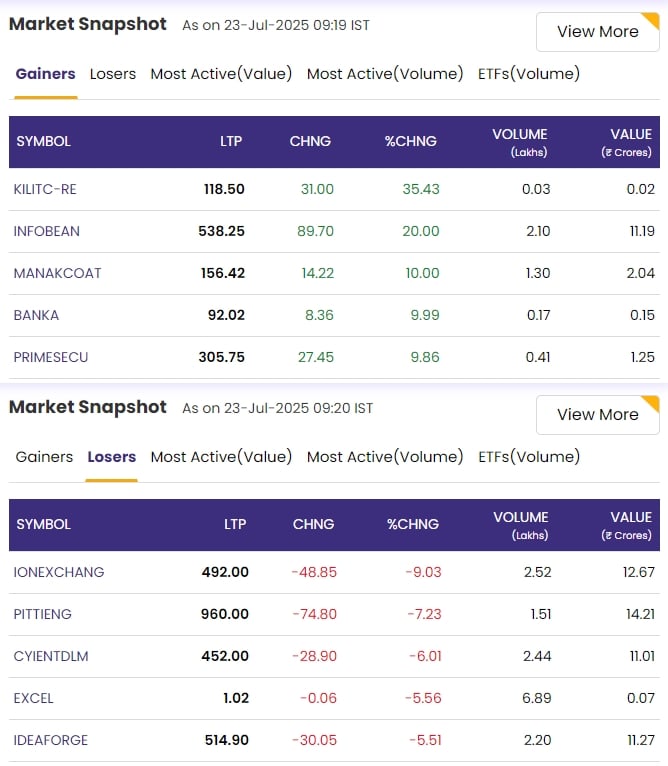The height and width of the screenshot is (766, 668).
Task: Open KILITC-RE symbol link
Action: click(x=45, y=189)
